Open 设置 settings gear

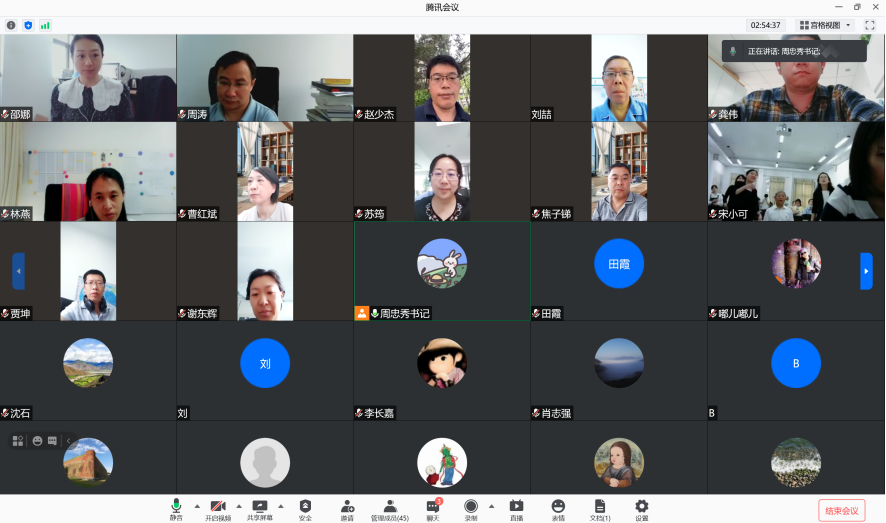[642, 508]
